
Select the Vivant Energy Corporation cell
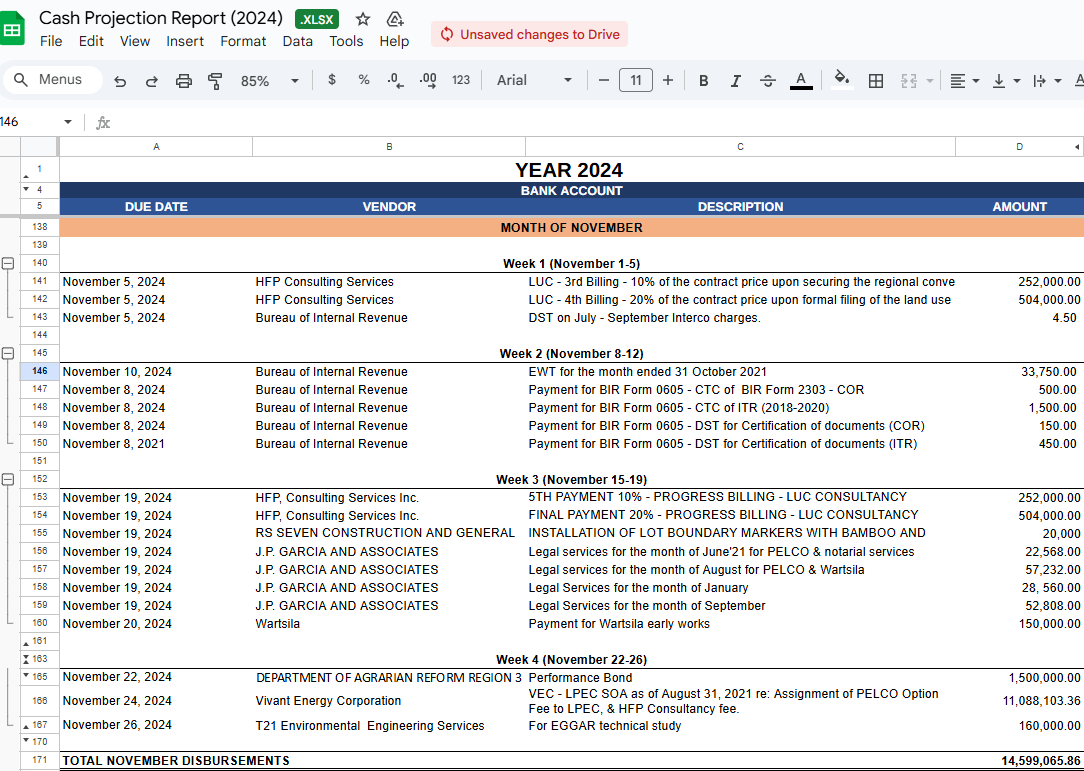[389, 701]
